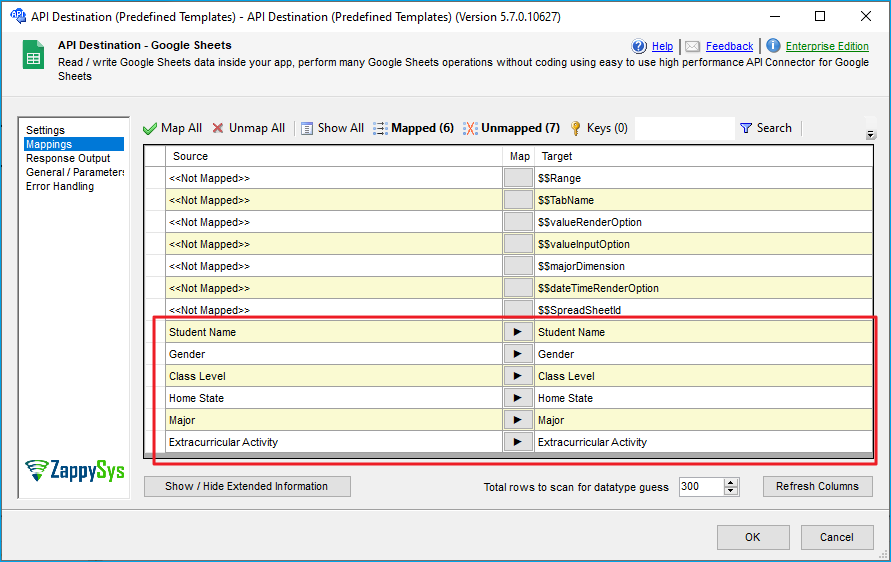Increase total rows to scan value
Viewport: 891px width, 562px height.
pos(731,482)
